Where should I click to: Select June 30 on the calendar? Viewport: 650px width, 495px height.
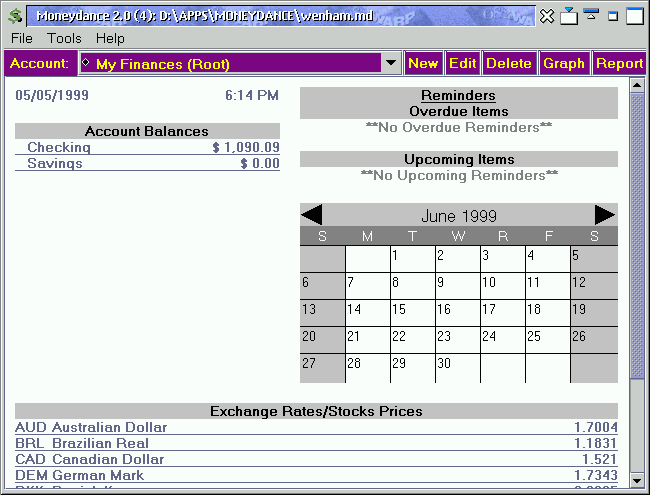click(458, 368)
